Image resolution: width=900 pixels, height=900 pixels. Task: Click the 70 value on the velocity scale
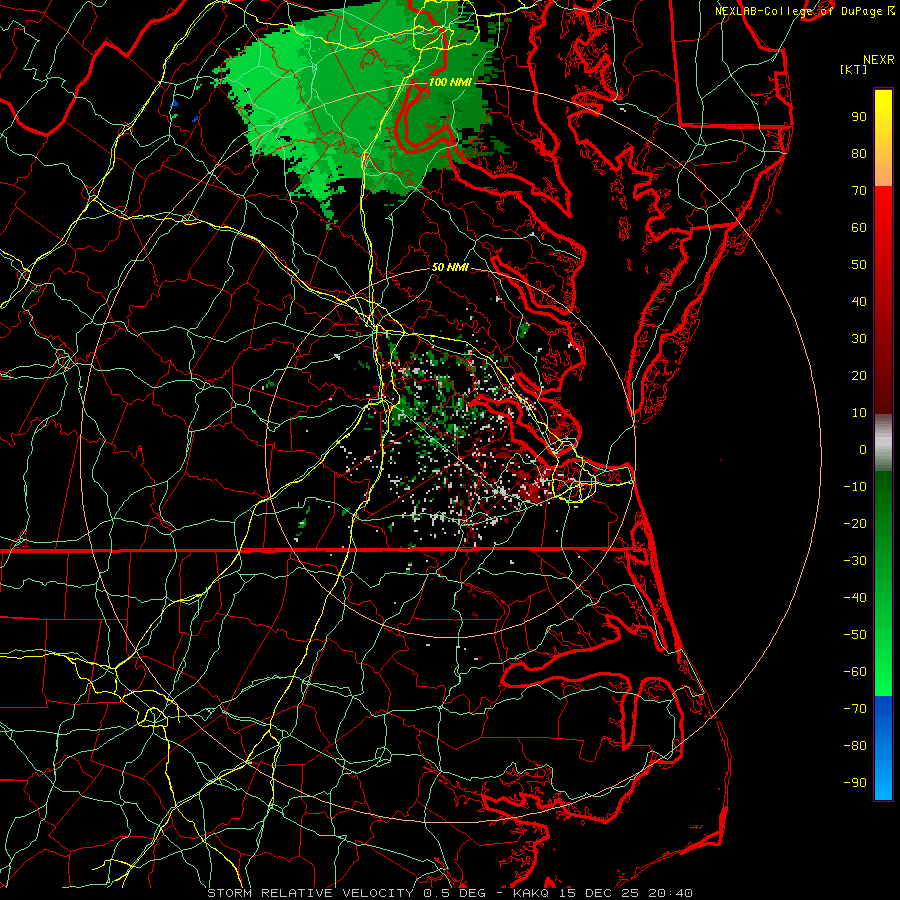[859, 191]
